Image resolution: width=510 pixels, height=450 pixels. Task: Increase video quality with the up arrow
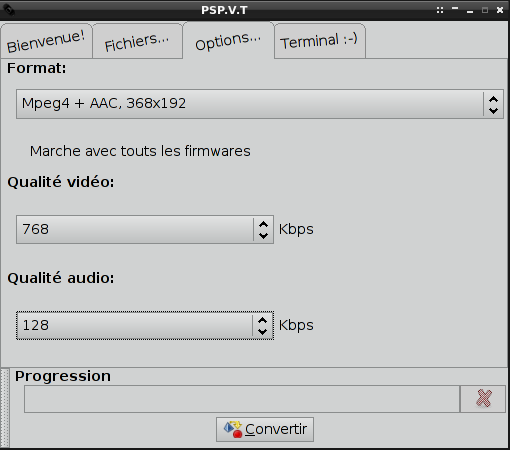click(x=263, y=224)
